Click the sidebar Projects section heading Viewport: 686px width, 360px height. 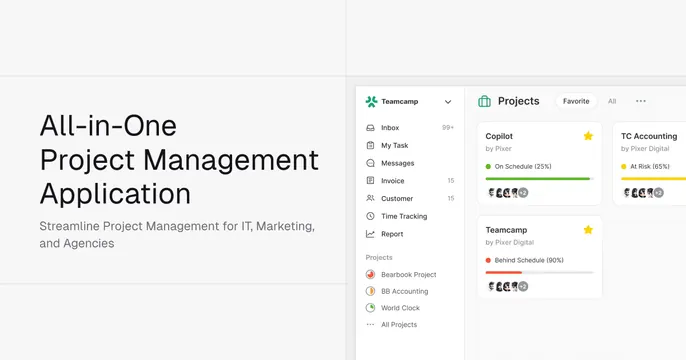coord(379,257)
